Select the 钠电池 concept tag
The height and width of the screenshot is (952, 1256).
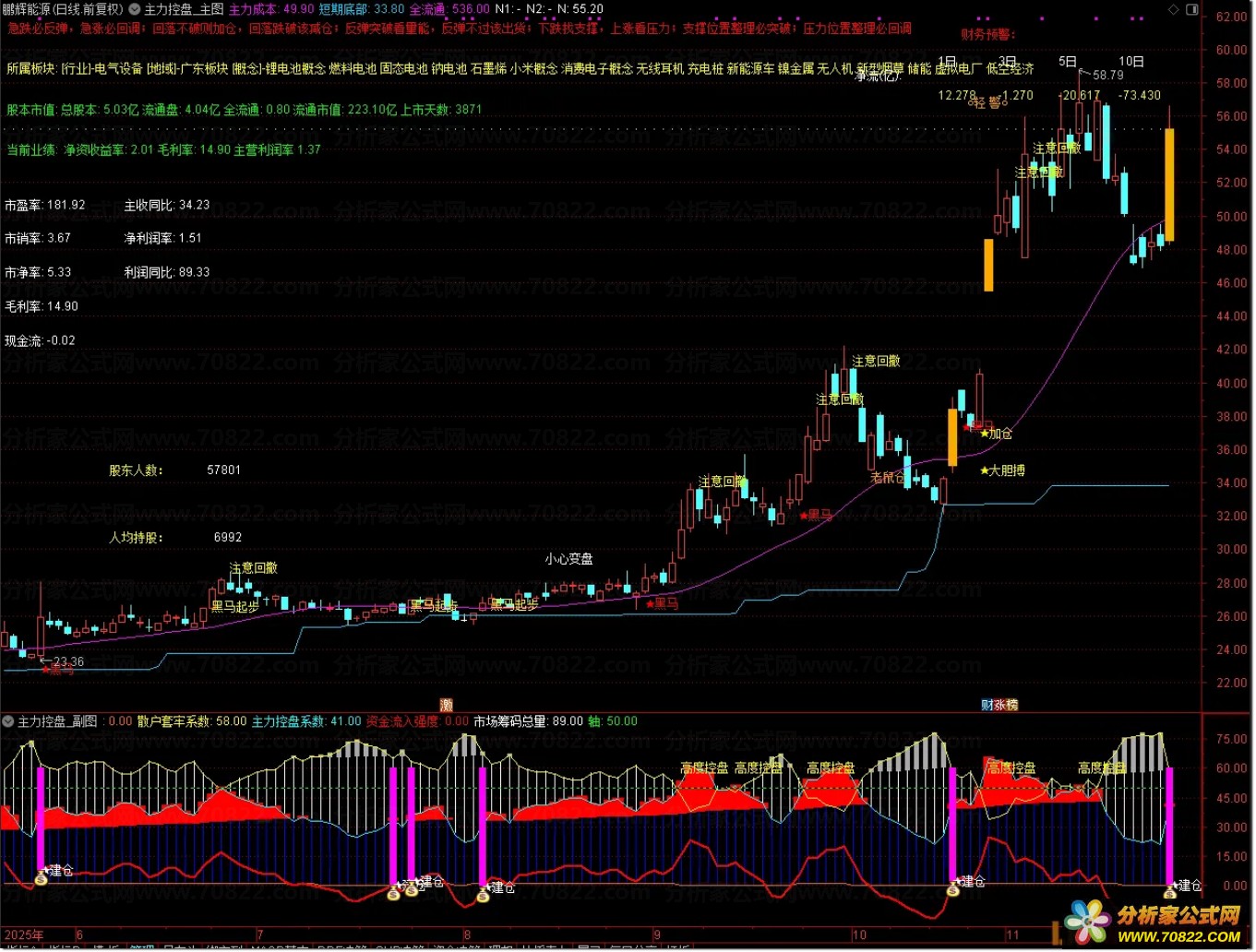click(449, 68)
